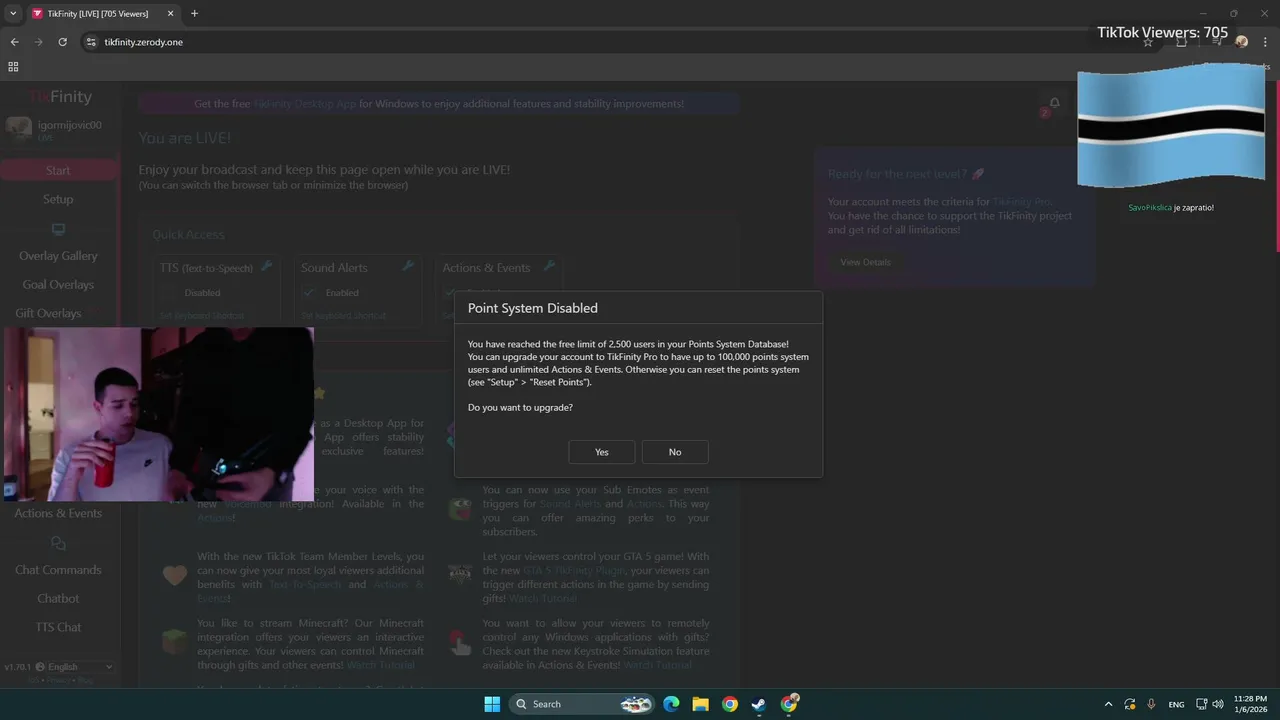Reload the page

tap(62, 42)
